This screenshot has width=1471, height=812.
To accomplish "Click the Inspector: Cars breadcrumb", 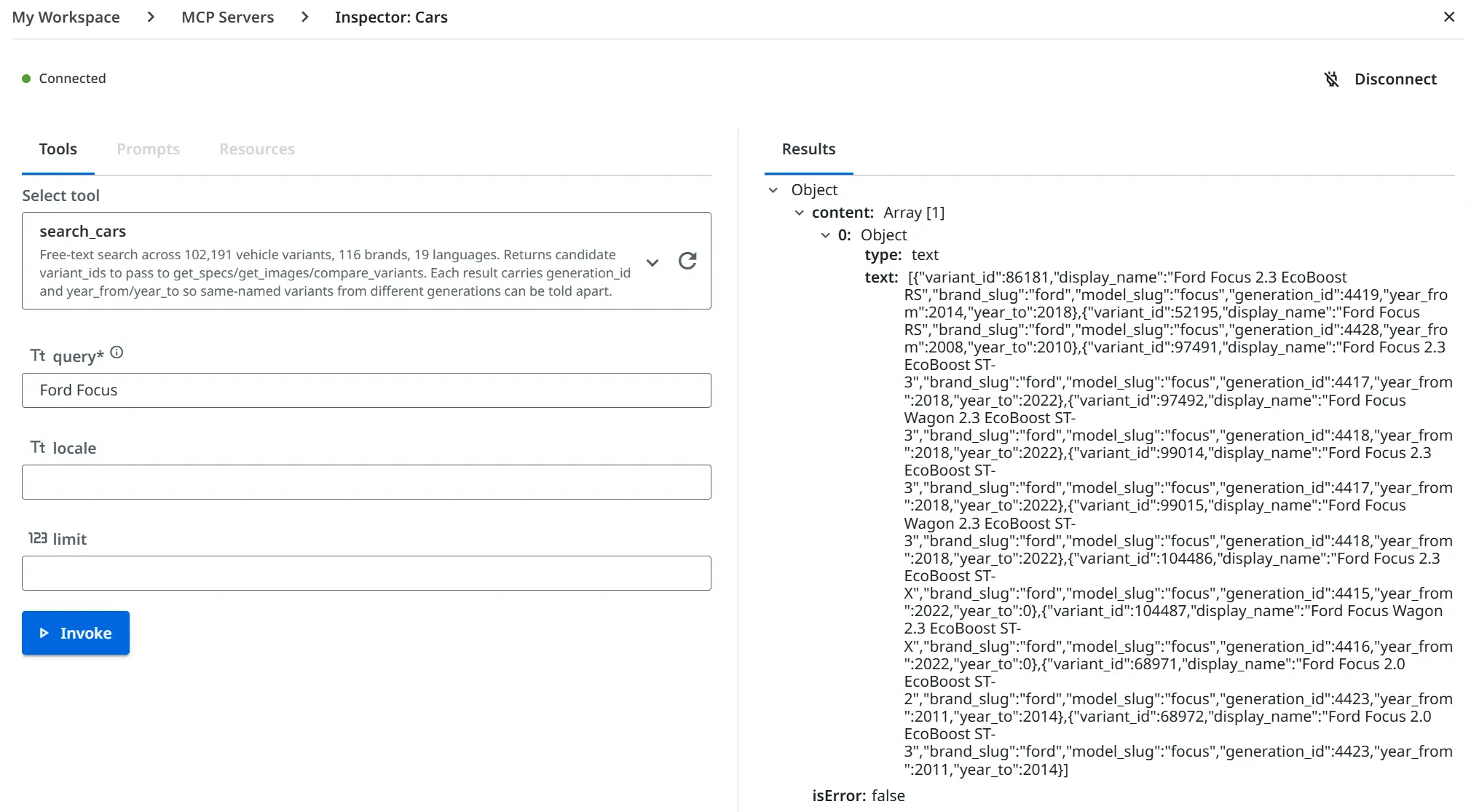I will point(391,17).
